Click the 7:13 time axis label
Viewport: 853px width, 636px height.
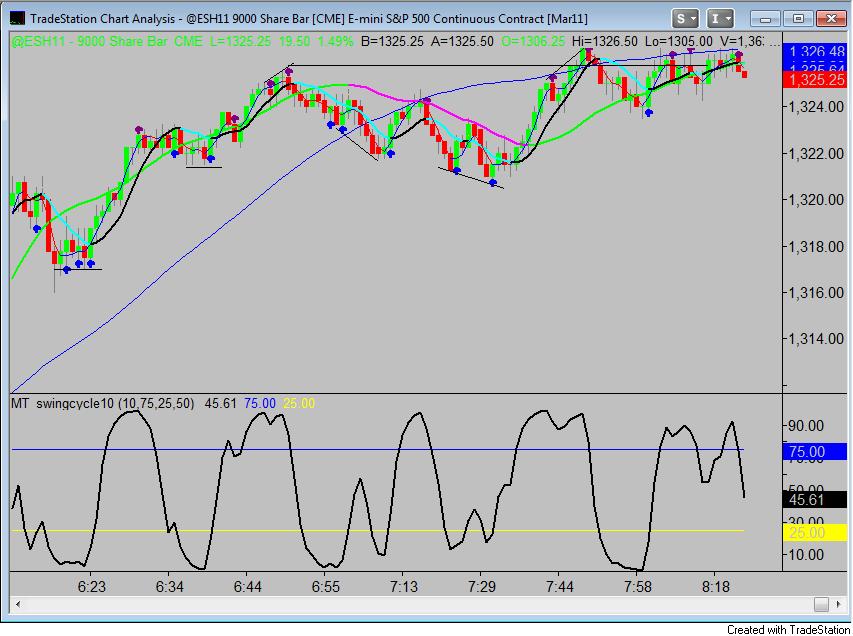[404, 586]
